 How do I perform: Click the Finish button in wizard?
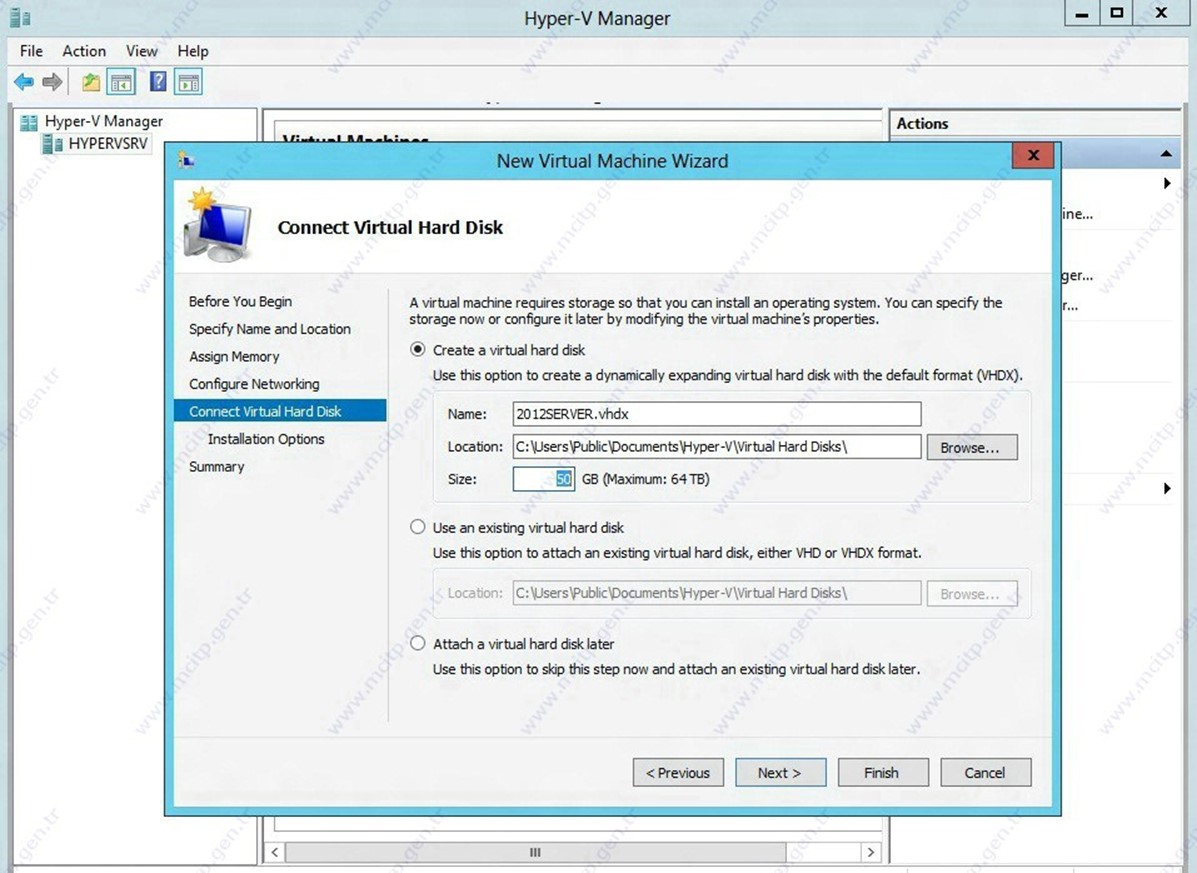(883, 772)
